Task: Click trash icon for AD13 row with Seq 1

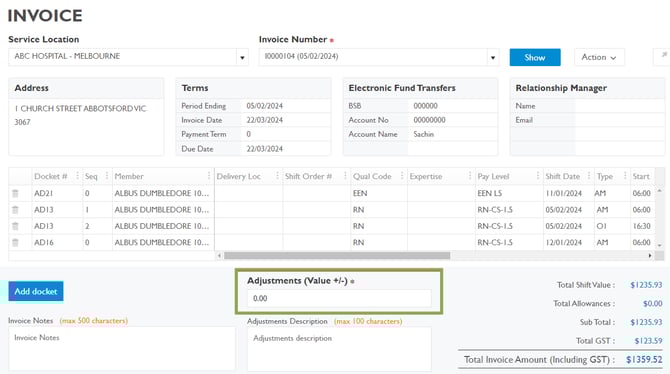Action: (15, 209)
